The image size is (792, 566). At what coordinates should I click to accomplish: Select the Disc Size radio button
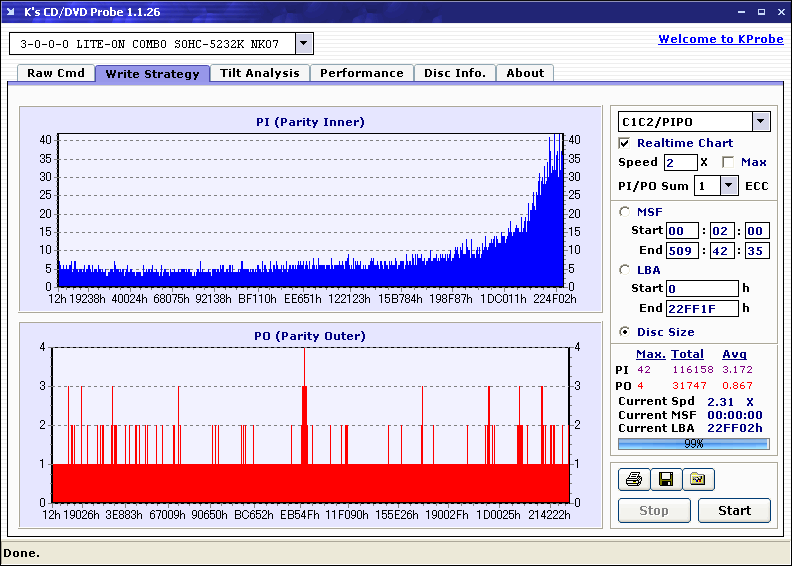(x=625, y=332)
